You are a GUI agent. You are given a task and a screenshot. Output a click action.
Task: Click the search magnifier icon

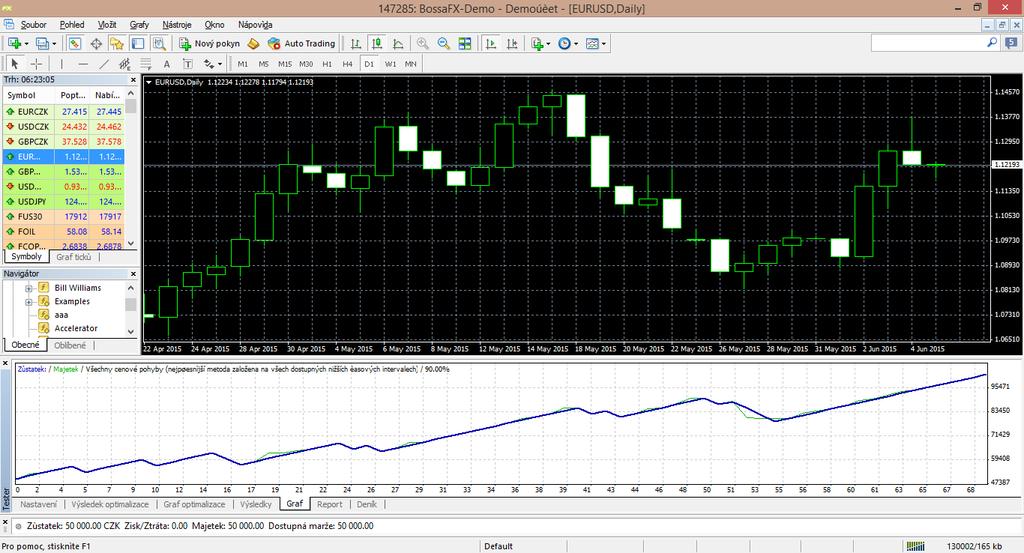point(992,42)
